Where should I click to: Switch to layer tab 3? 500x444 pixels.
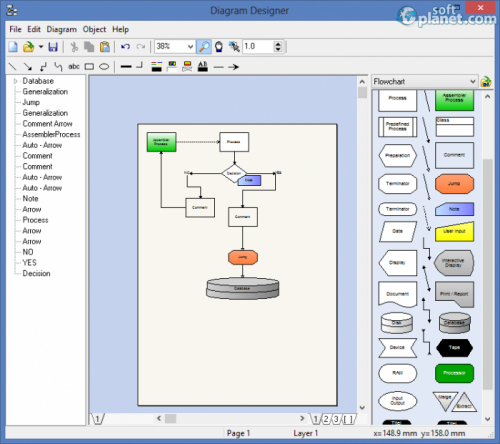[336, 419]
